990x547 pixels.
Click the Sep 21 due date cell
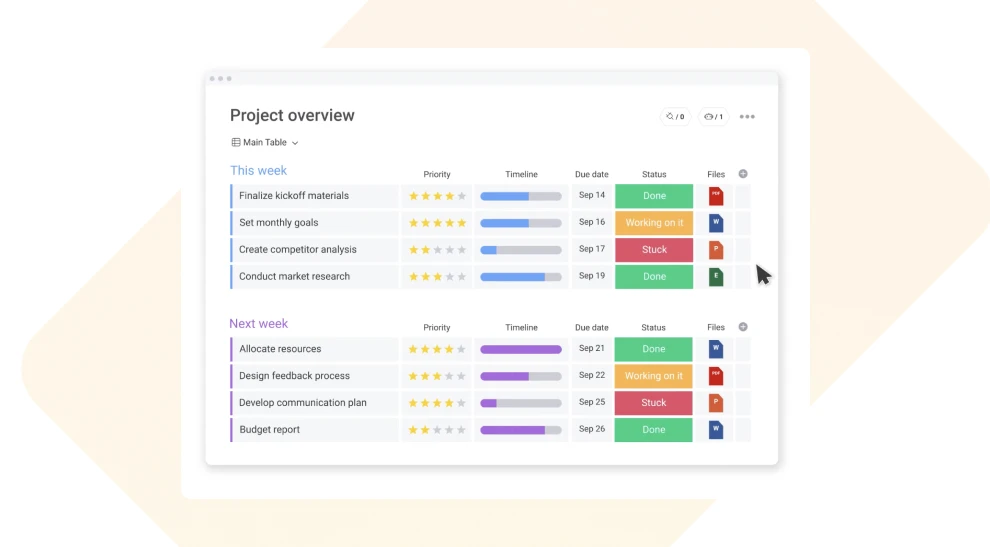(592, 348)
